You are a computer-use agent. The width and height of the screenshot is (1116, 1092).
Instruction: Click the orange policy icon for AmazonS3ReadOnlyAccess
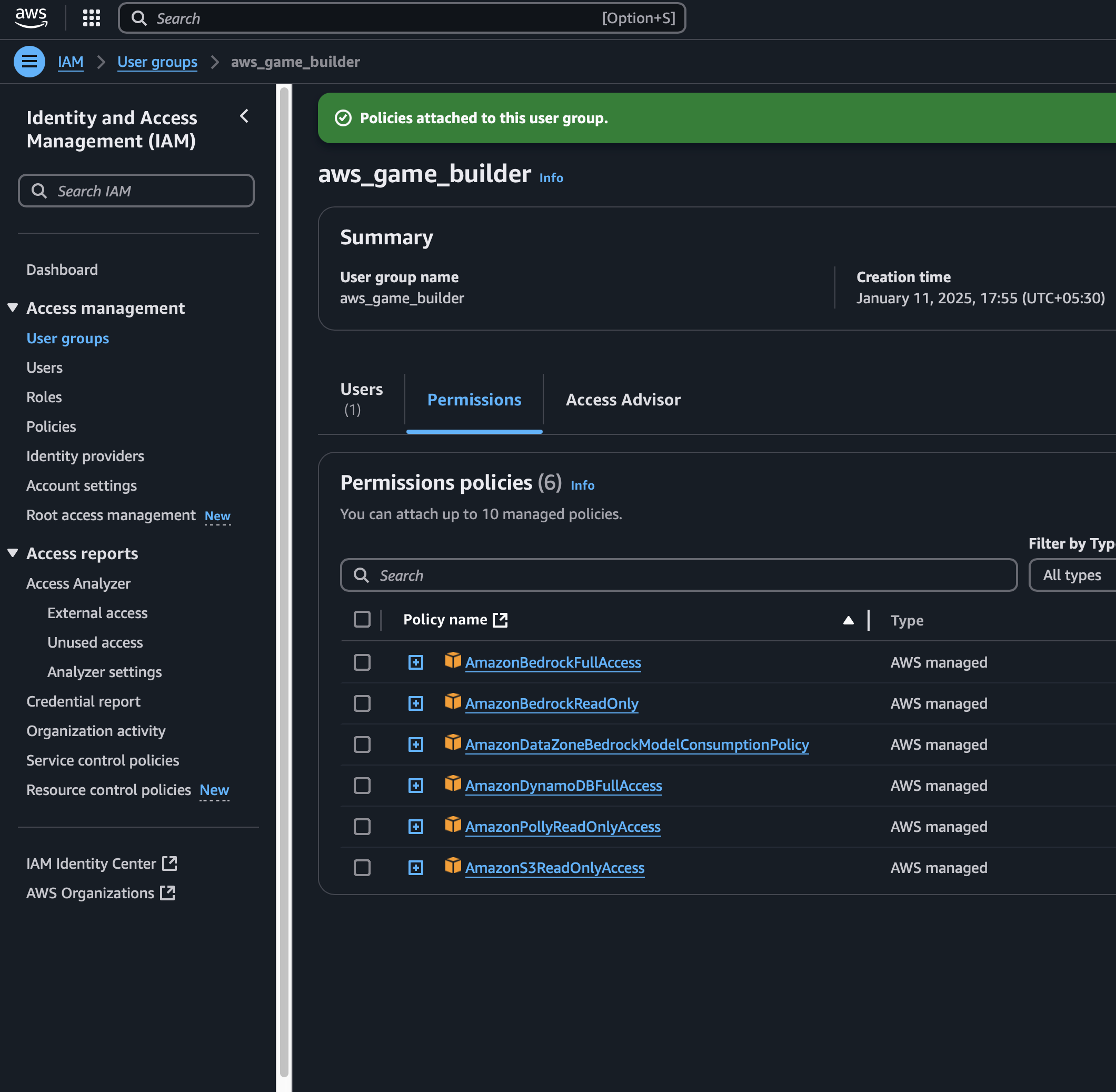453,866
